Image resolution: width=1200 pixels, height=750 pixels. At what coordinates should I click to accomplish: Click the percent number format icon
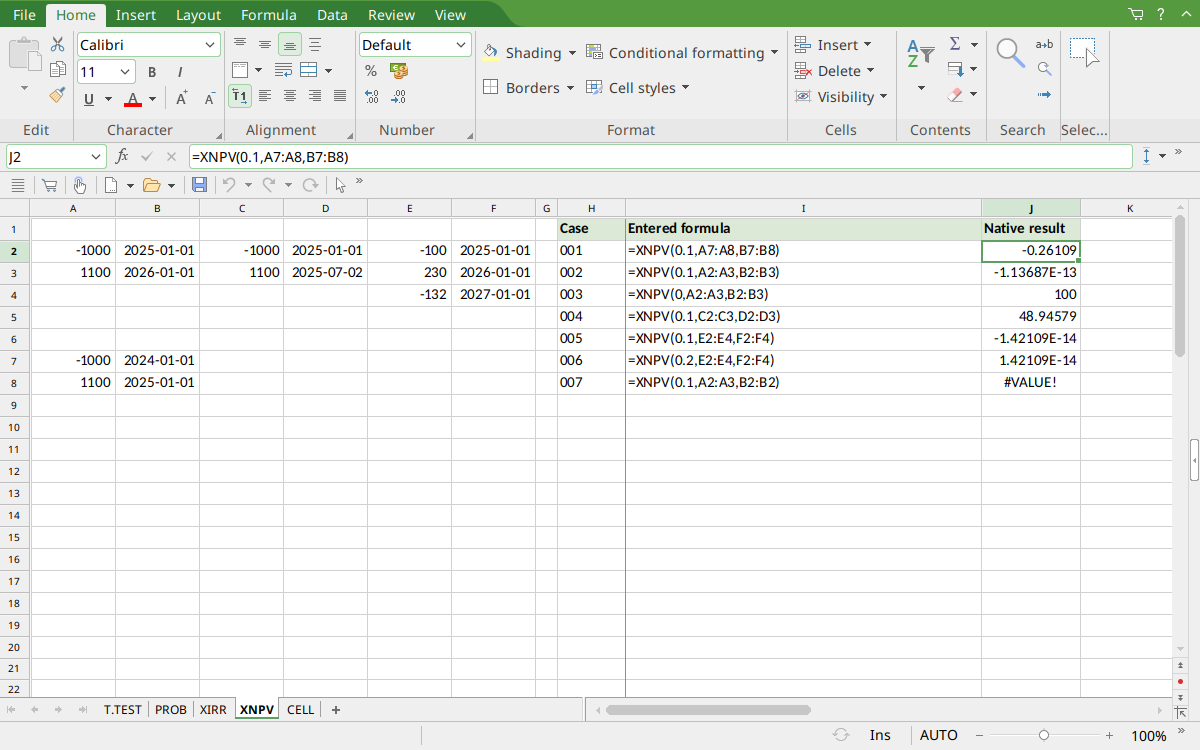(371, 71)
